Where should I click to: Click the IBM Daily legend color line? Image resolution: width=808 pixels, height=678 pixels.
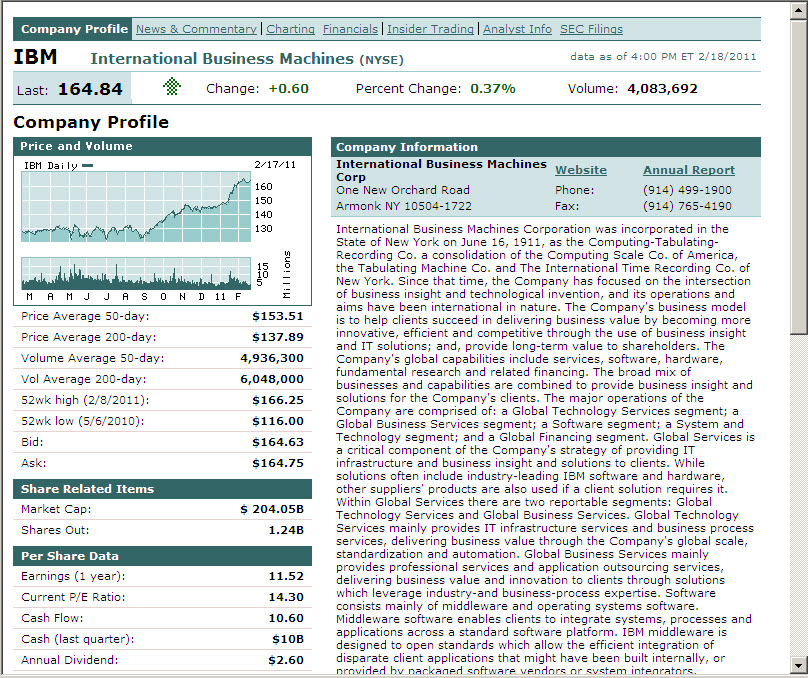pos(88,166)
